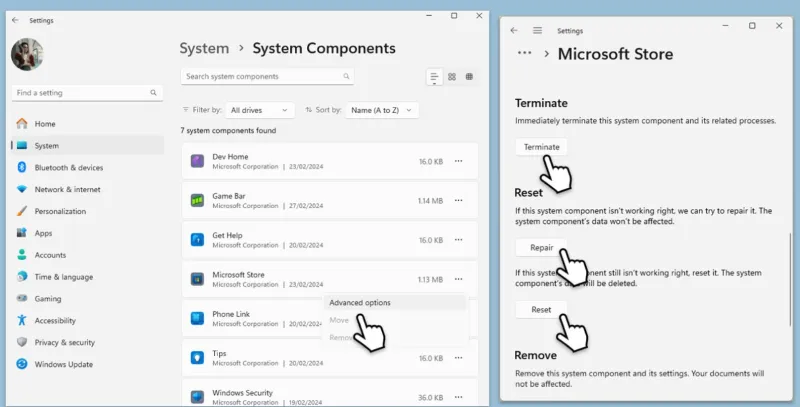Switch to grid view layout

452,77
